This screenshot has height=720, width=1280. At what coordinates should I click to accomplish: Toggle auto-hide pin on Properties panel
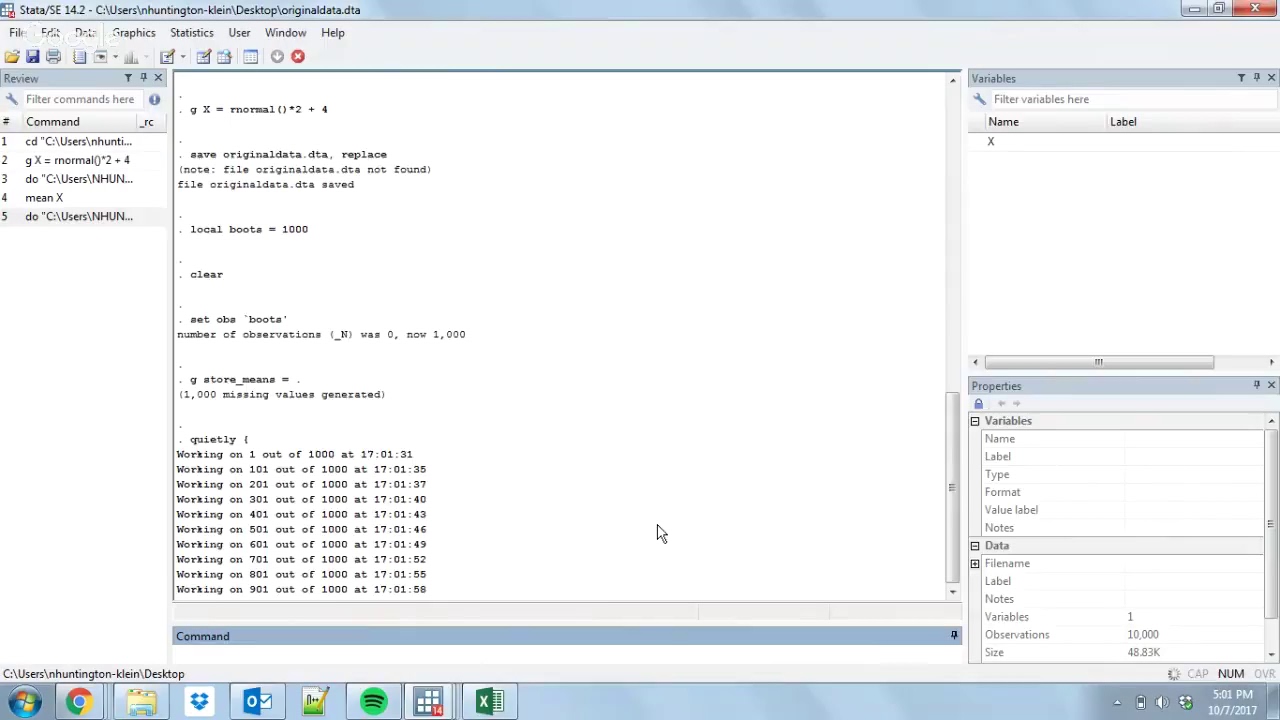click(x=1256, y=385)
